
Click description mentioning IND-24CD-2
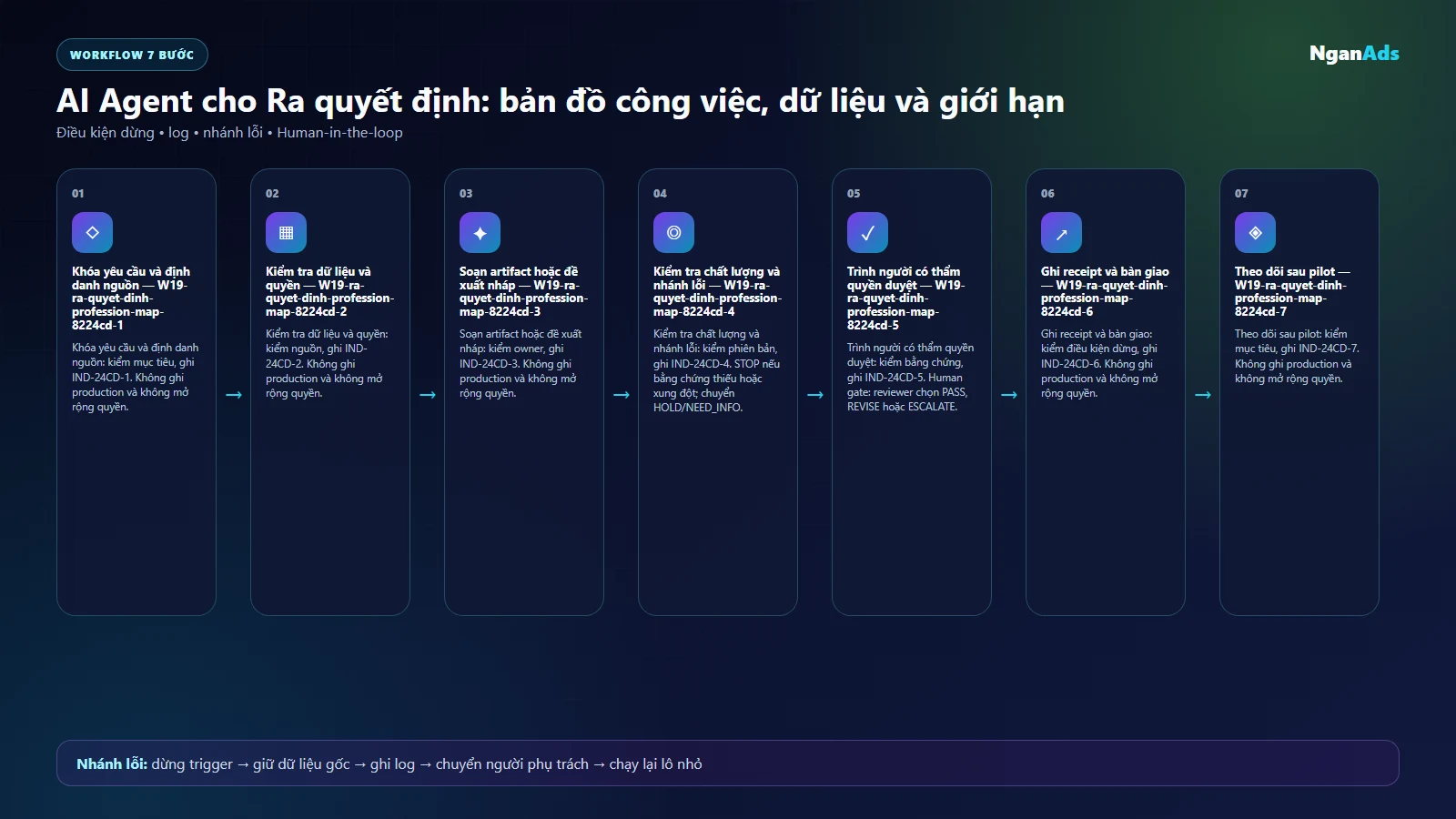328,364
